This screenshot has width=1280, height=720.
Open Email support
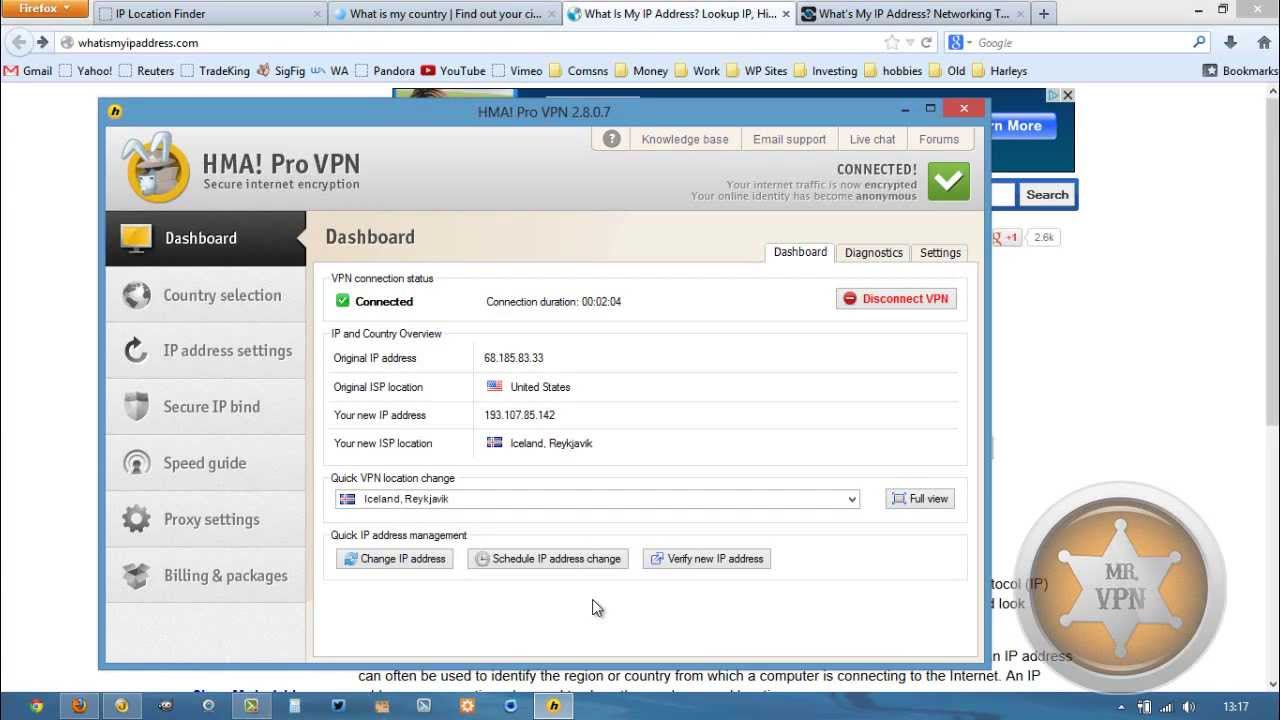pyautogui.click(x=789, y=139)
